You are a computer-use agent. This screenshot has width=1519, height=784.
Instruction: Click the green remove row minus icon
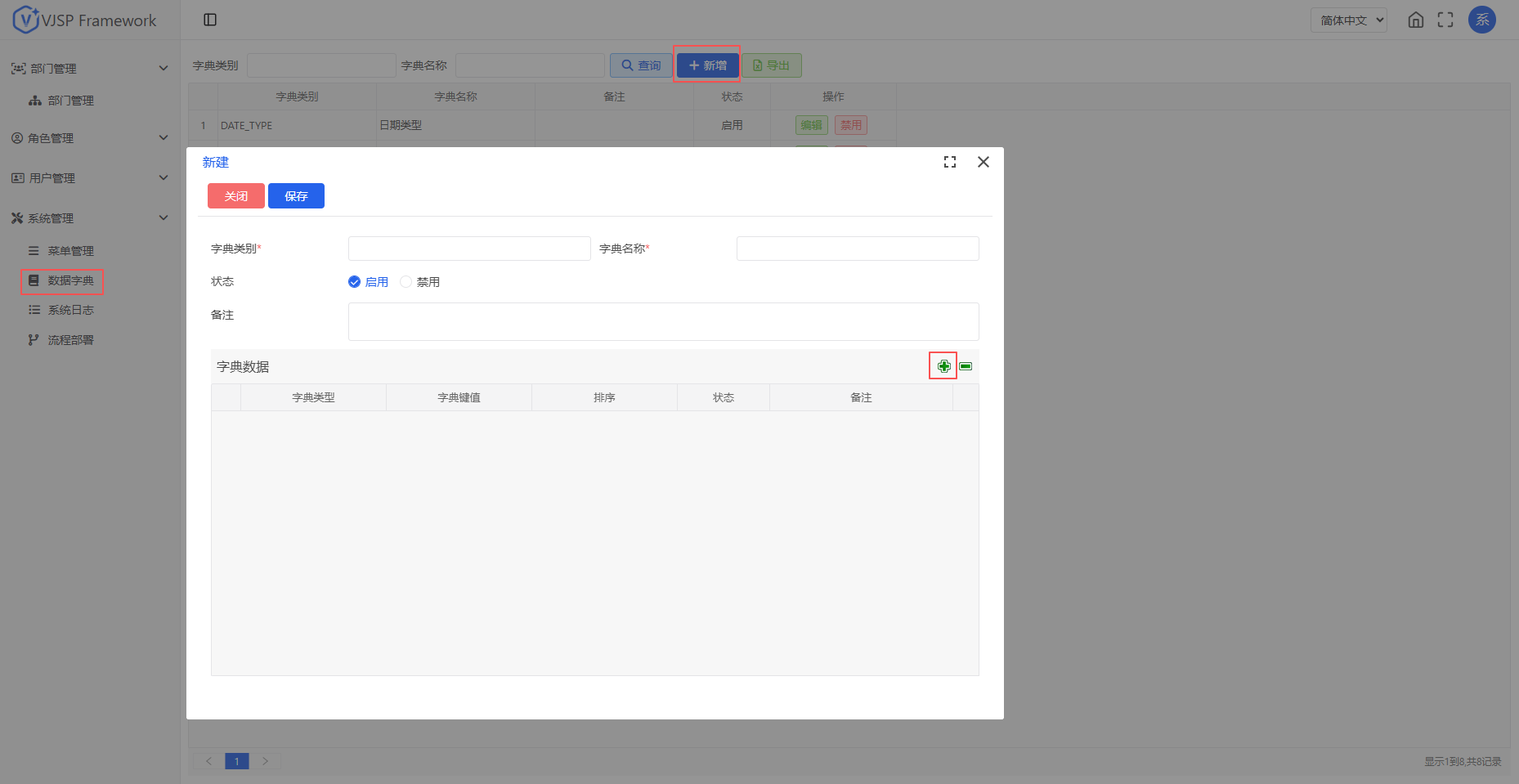tap(966, 366)
